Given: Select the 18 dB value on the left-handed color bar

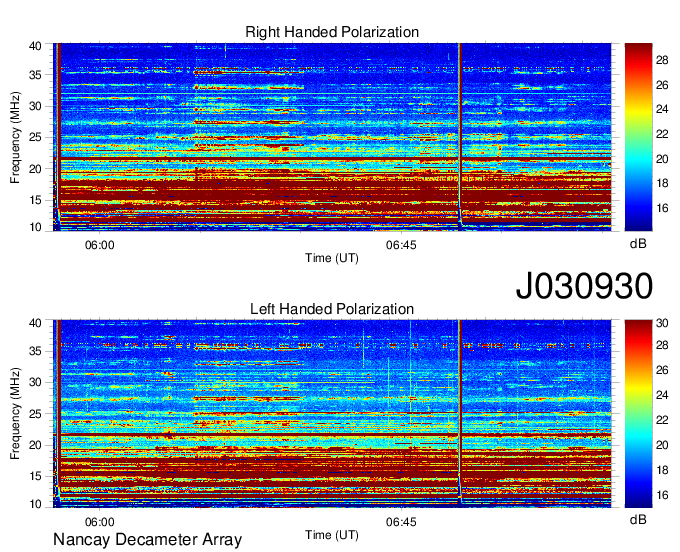Looking at the screenshot, I should click(x=662, y=470).
